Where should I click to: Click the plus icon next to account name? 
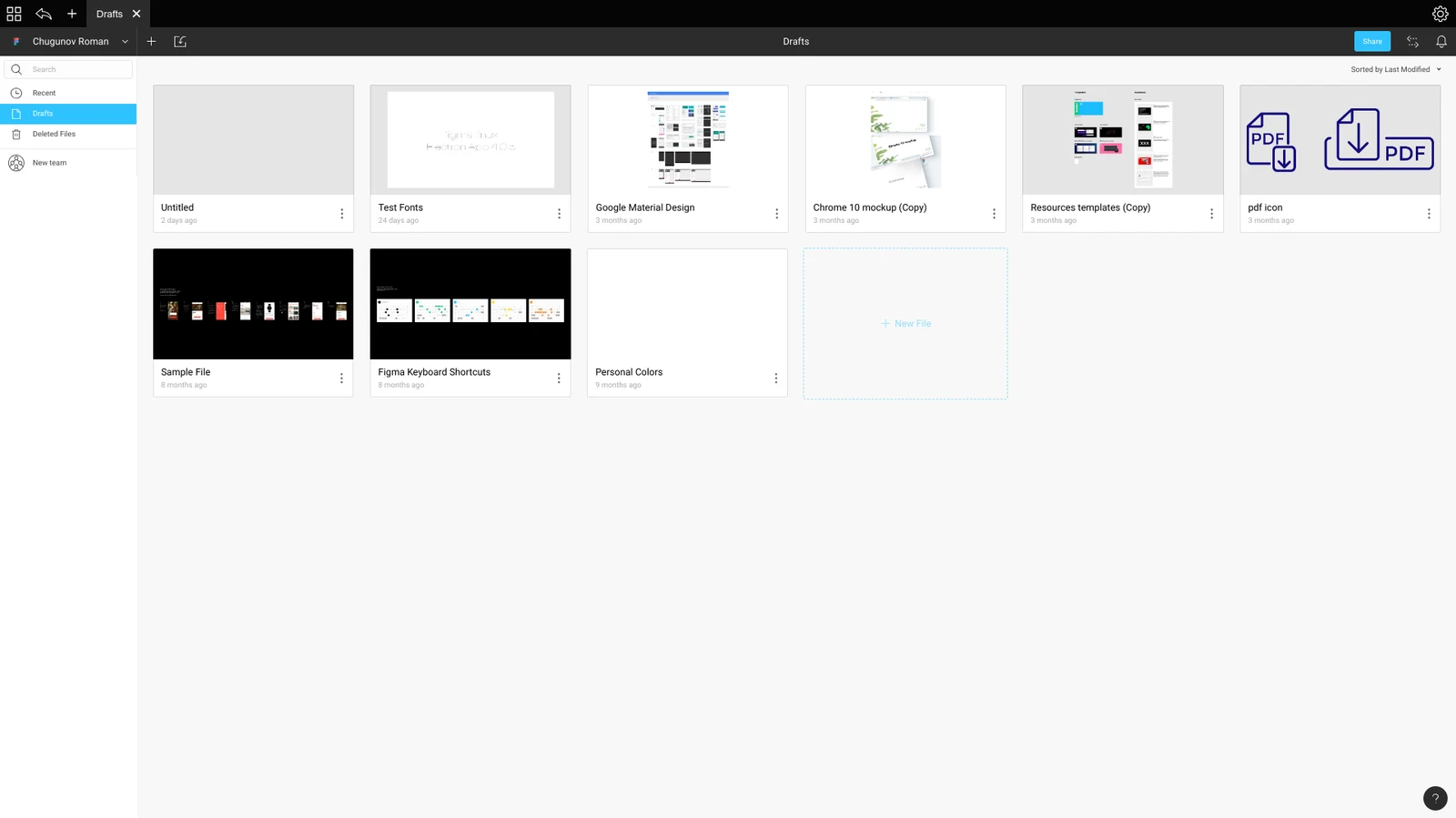point(151,42)
